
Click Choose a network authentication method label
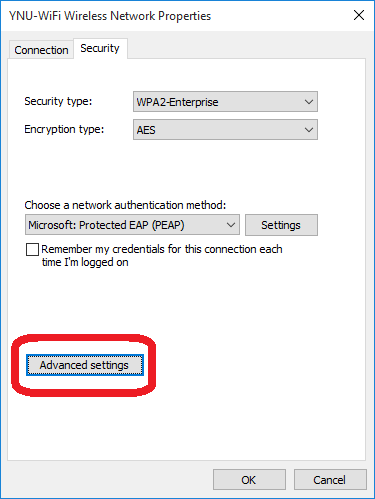tap(125, 205)
